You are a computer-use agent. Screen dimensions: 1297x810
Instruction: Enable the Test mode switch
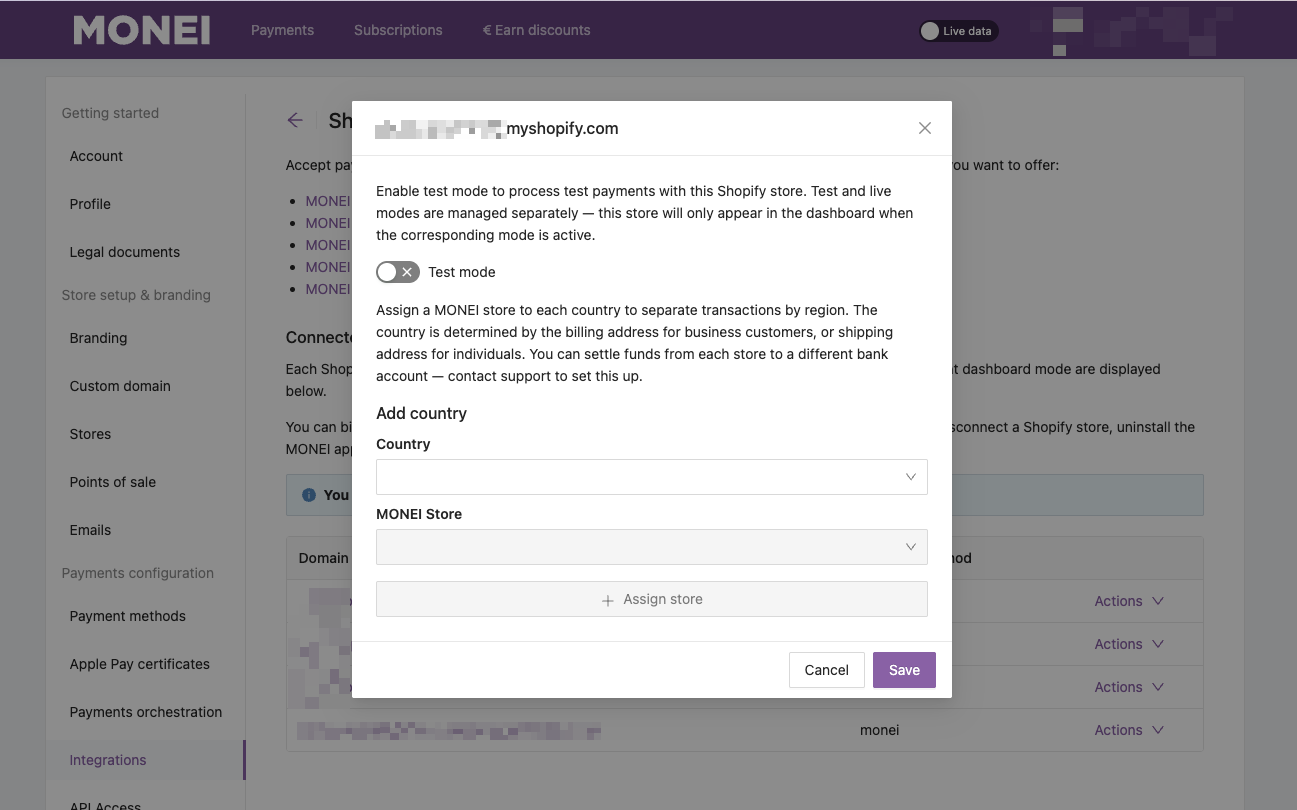pyautogui.click(x=398, y=272)
